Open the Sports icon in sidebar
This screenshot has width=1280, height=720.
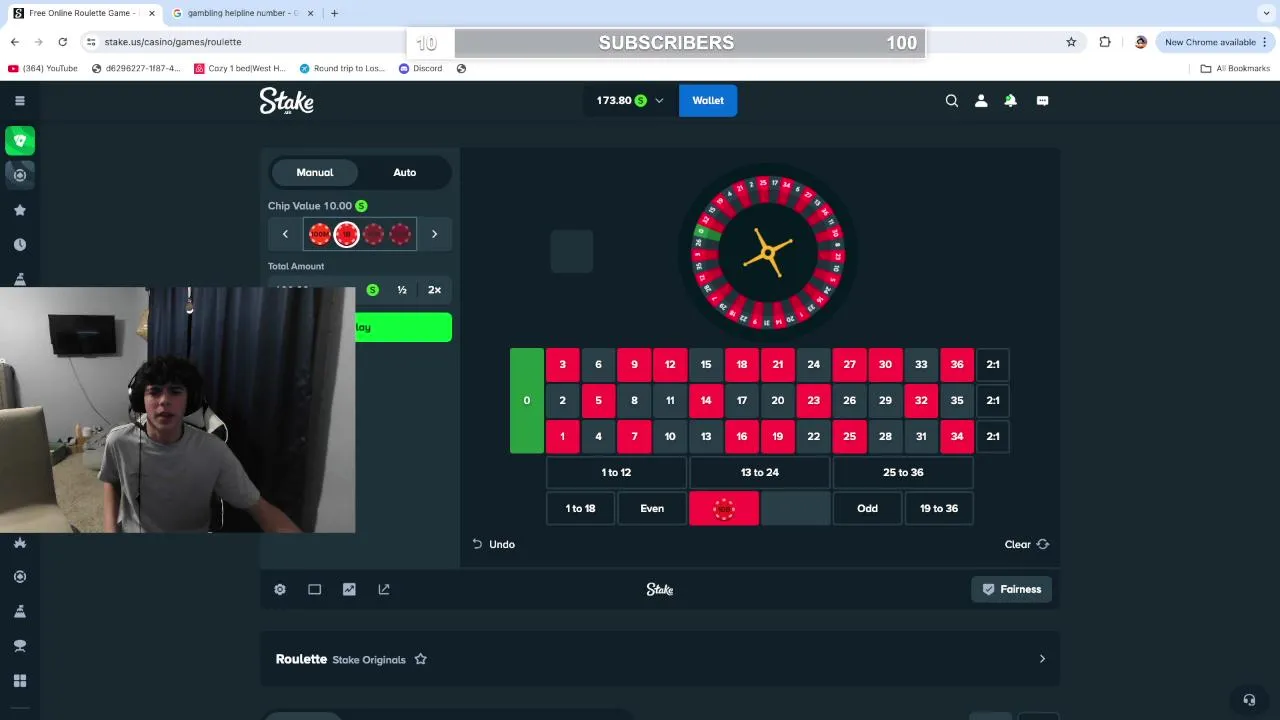(20, 175)
